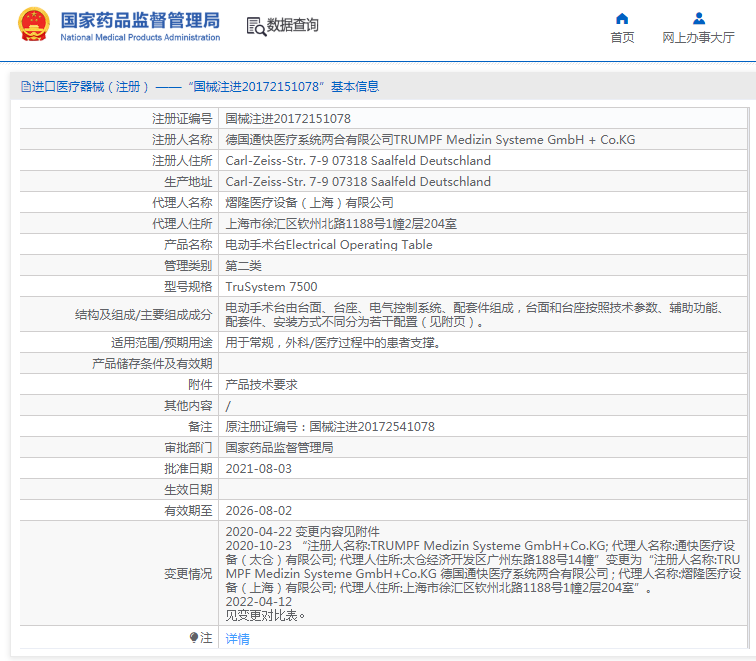756x661 pixels.
Task: Click the original registration number 国械注进20172541078
Action: coord(330,426)
